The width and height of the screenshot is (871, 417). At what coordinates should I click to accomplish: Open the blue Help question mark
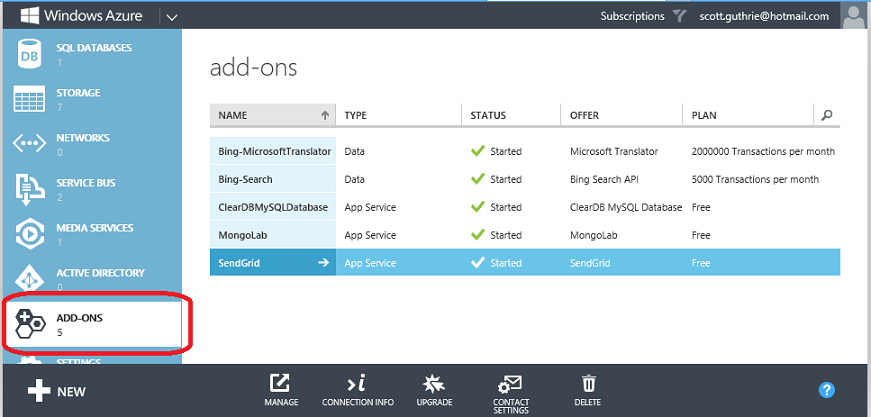point(827,390)
